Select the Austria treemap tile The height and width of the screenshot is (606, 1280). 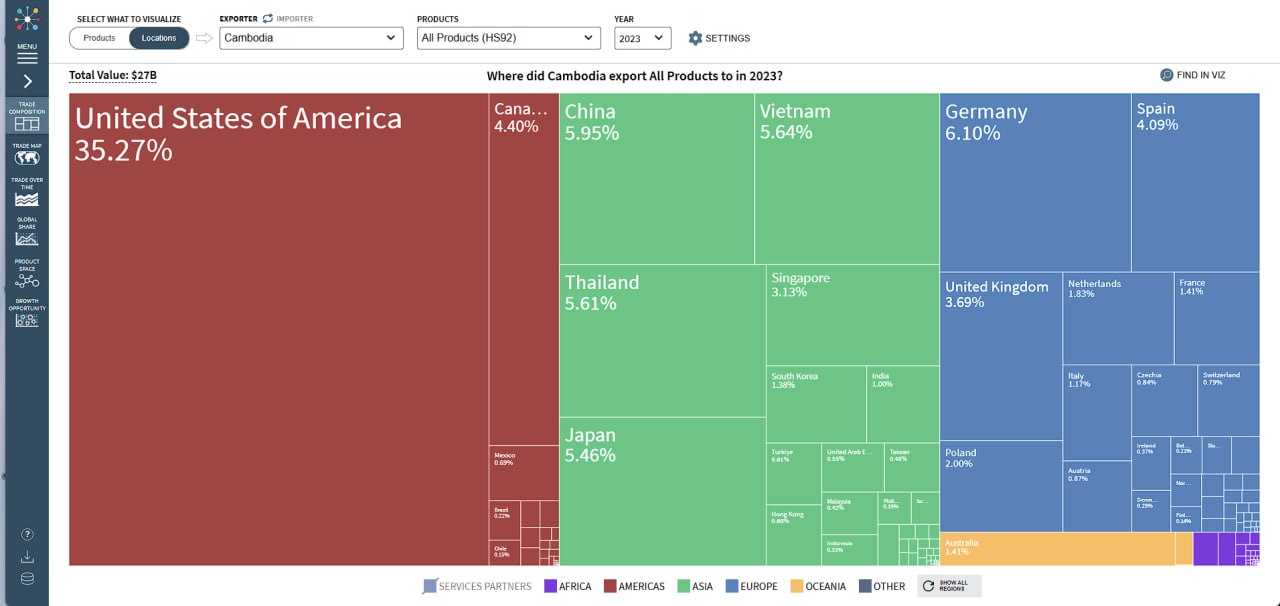pos(1097,496)
